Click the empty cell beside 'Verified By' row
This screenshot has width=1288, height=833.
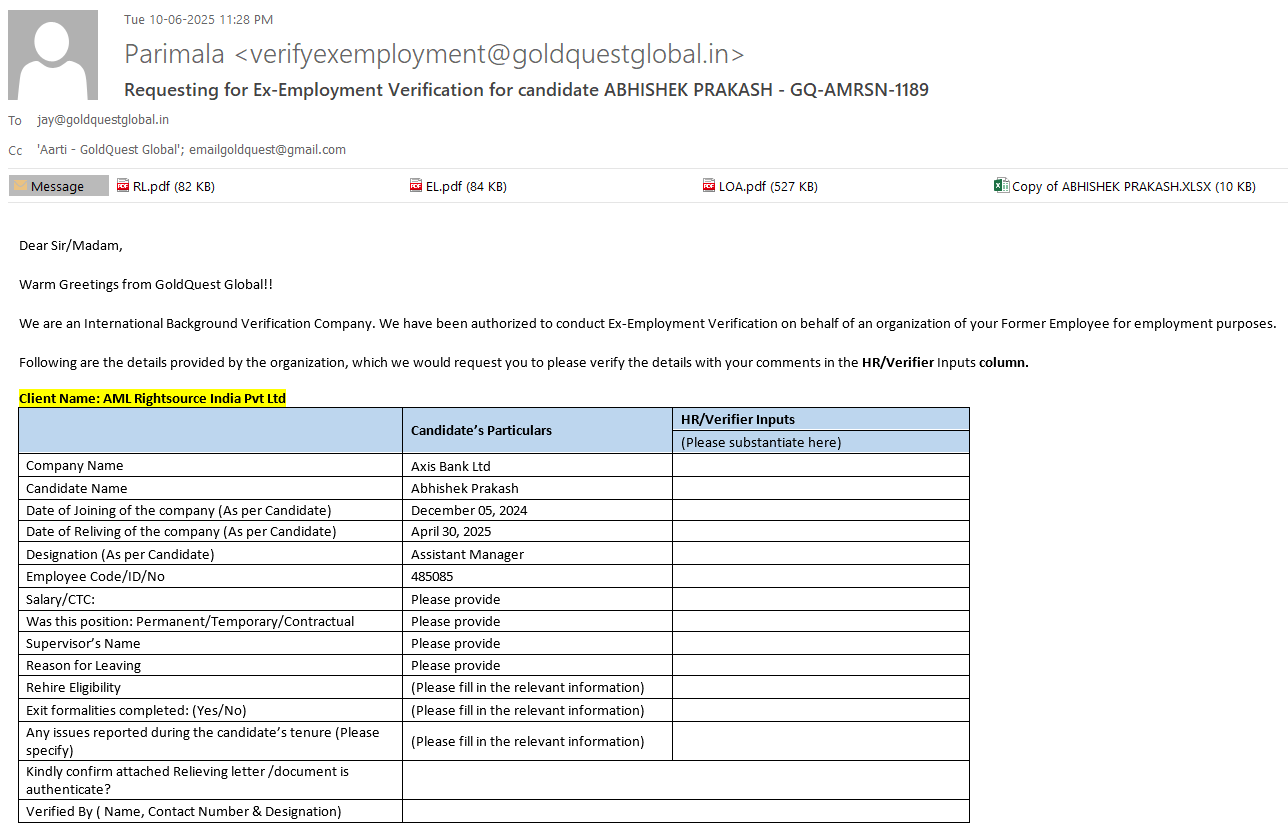click(x=685, y=811)
